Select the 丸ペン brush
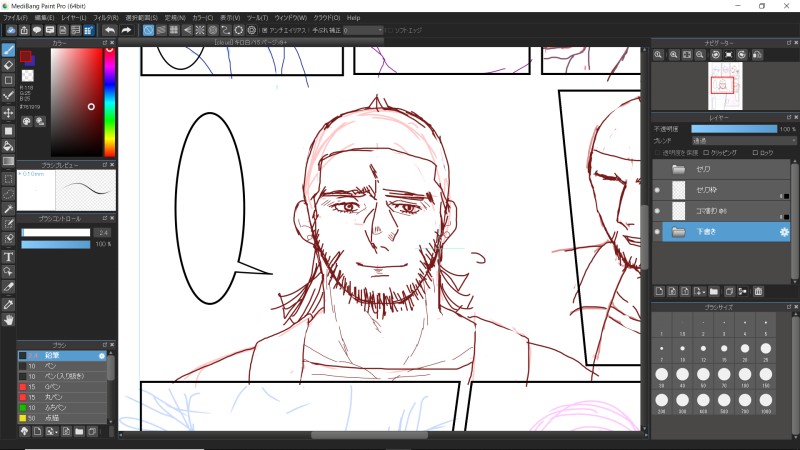The height and width of the screenshot is (450, 800). coord(62,397)
